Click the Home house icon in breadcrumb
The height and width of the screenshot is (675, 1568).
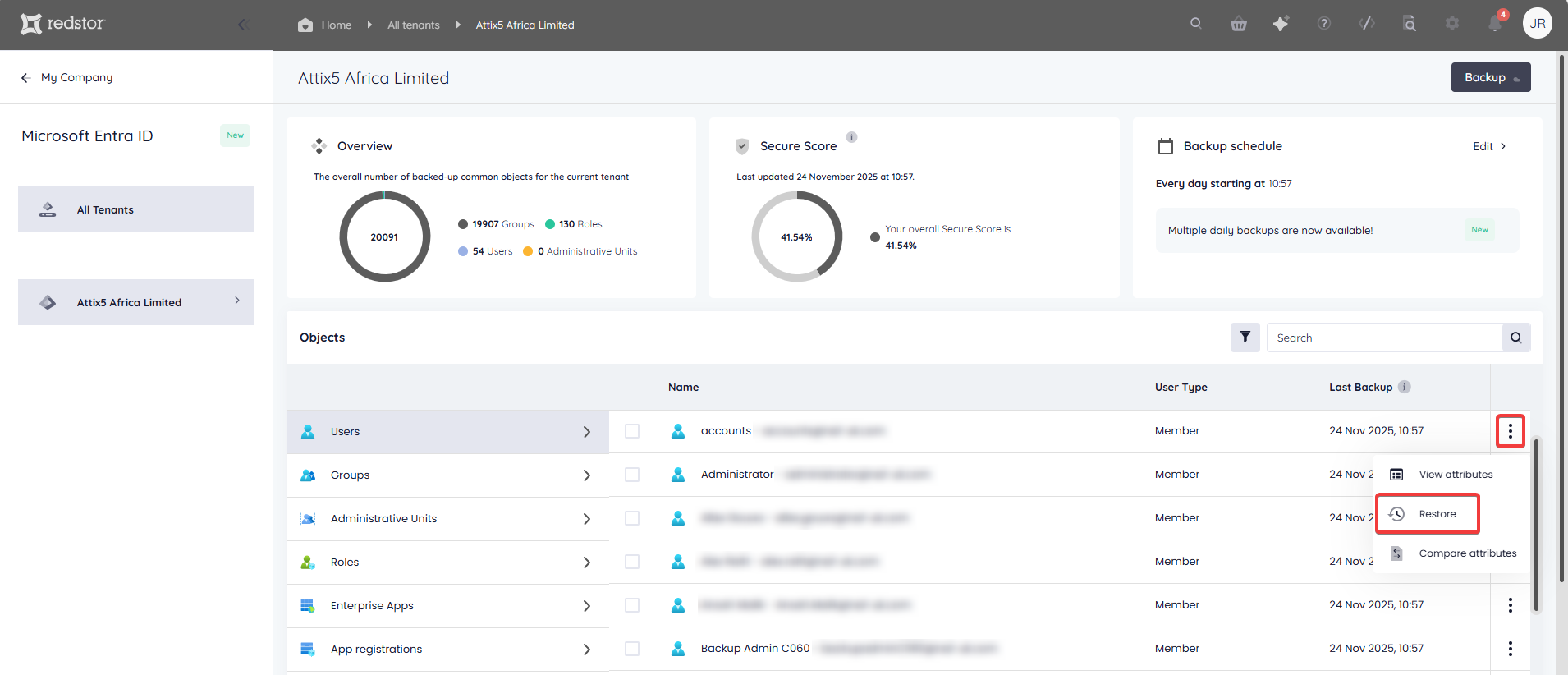coord(305,25)
